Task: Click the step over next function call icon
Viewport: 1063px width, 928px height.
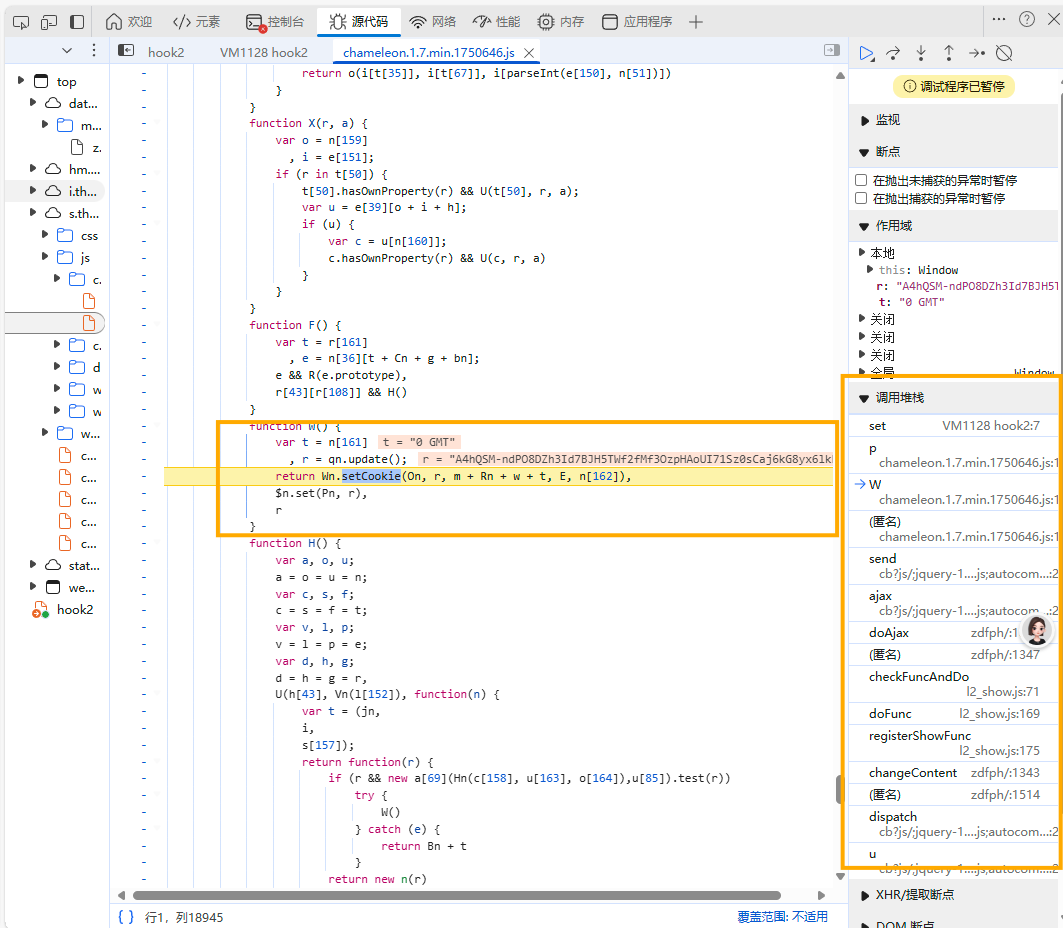Action: (x=895, y=54)
